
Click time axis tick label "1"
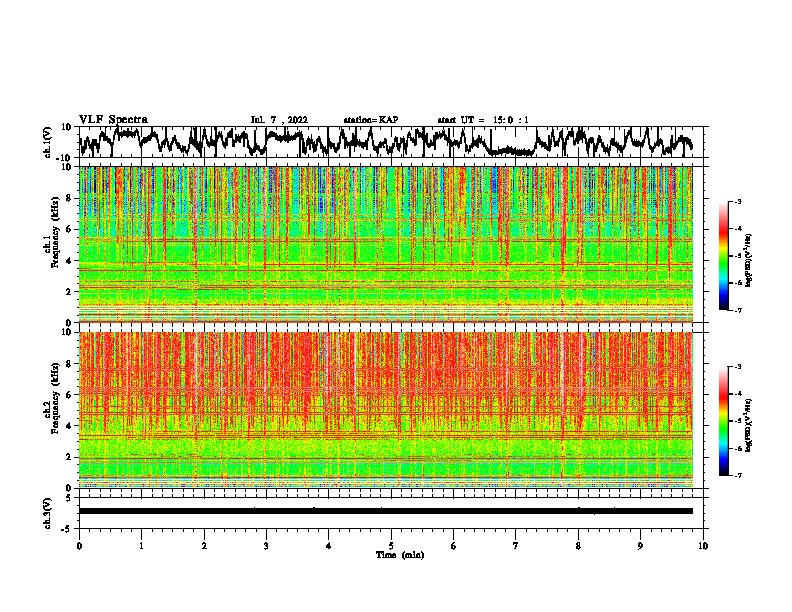click(x=141, y=546)
